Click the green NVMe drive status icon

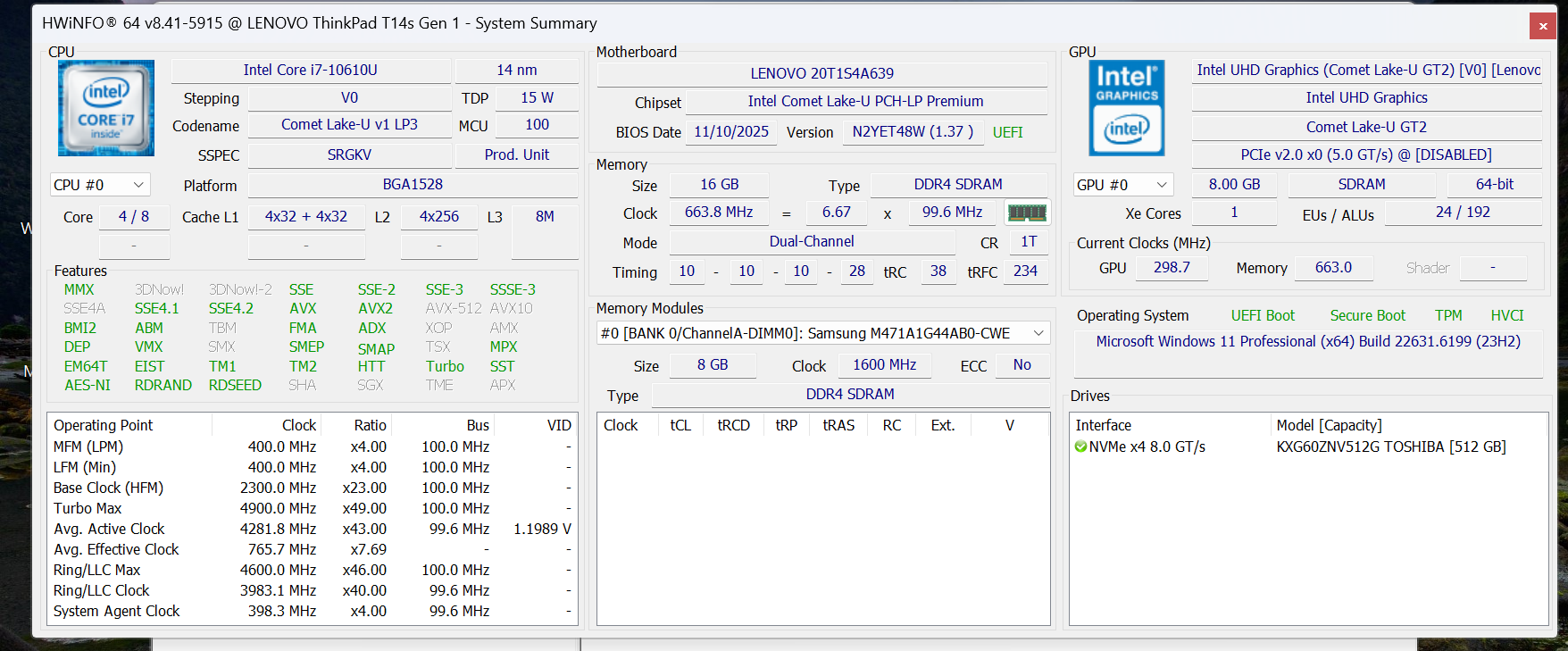1080,447
